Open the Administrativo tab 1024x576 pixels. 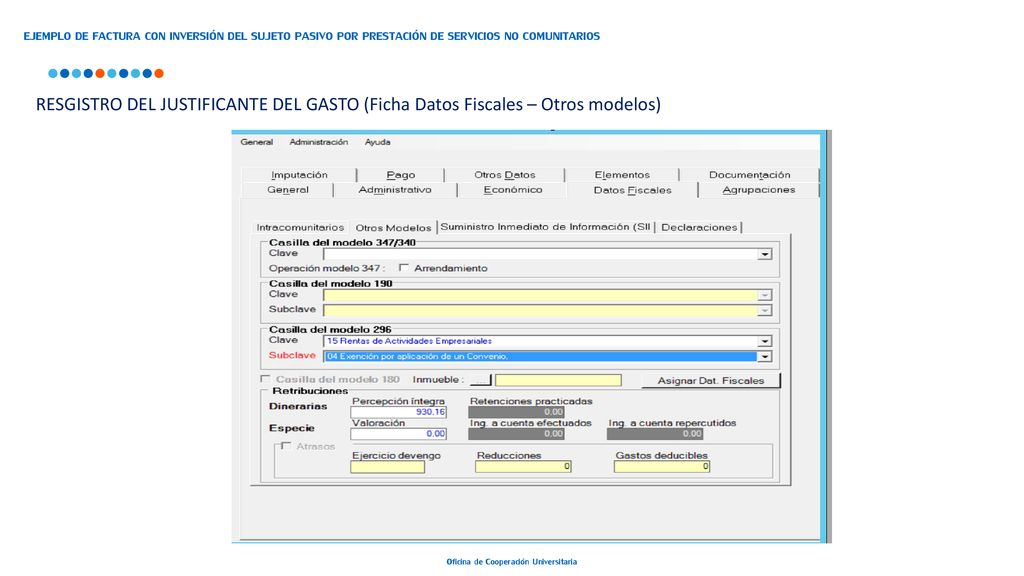point(394,189)
